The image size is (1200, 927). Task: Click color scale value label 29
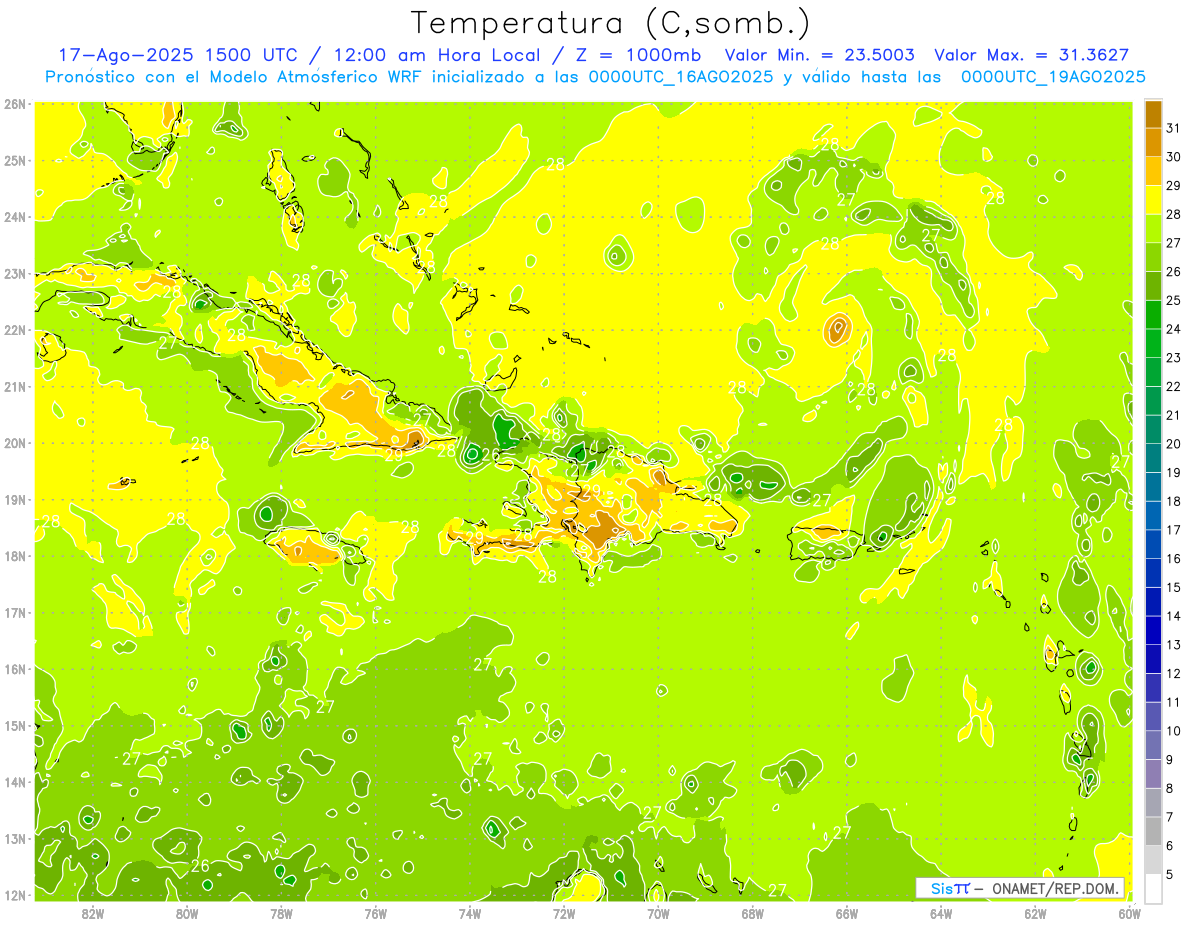click(1173, 186)
